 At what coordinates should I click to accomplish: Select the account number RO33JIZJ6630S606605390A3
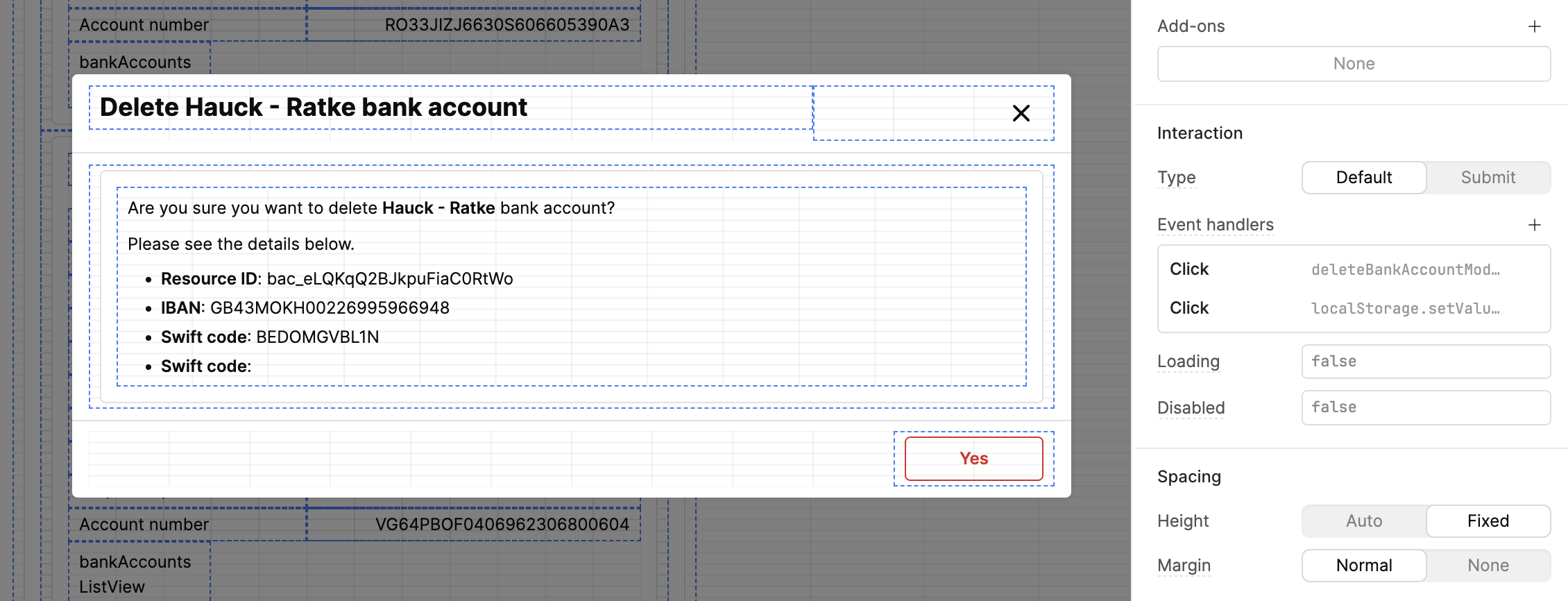[506, 25]
